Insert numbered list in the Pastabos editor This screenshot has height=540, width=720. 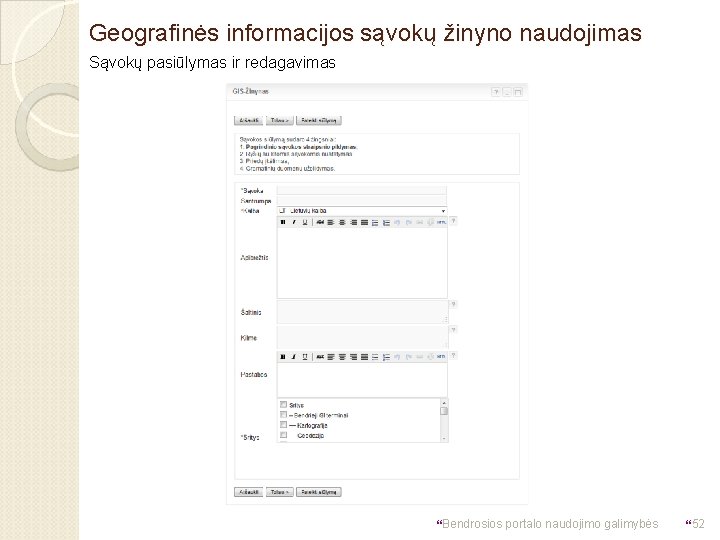(x=386, y=357)
